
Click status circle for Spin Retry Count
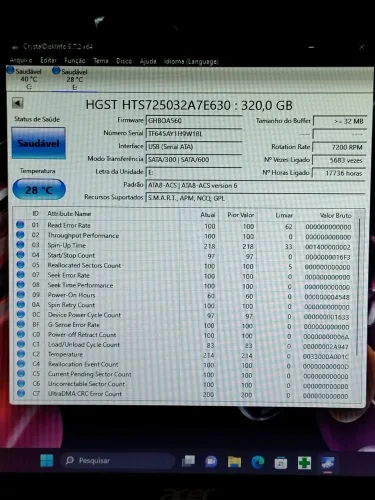(21, 305)
